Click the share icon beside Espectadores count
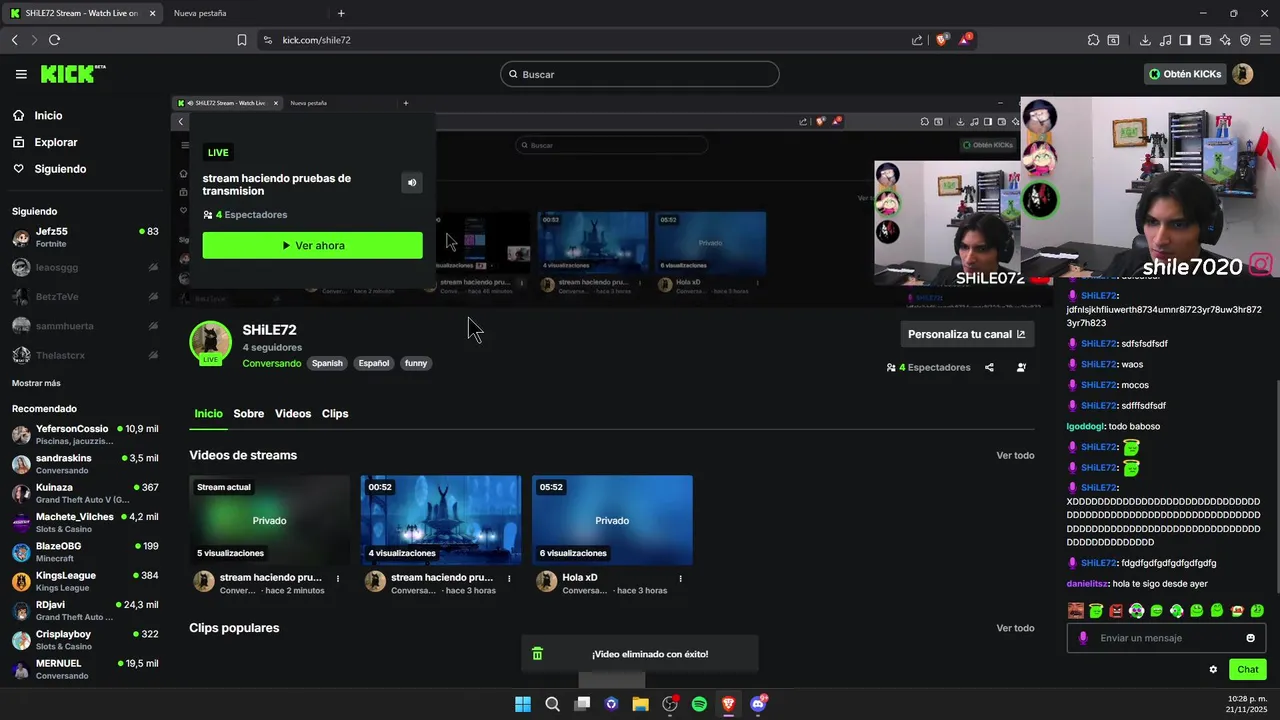This screenshot has width=1280, height=720. pos(989,367)
